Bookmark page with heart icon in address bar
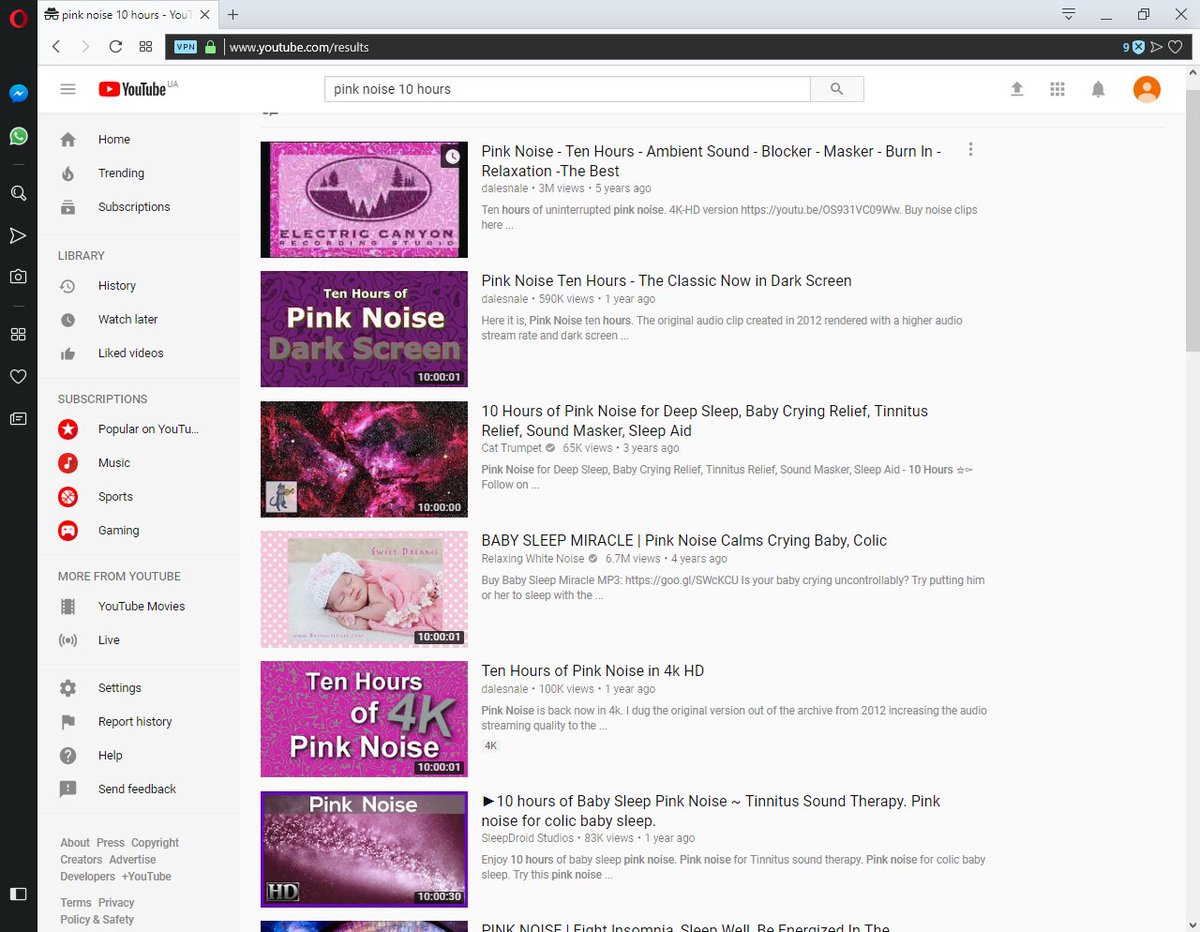 (1175, 47)
